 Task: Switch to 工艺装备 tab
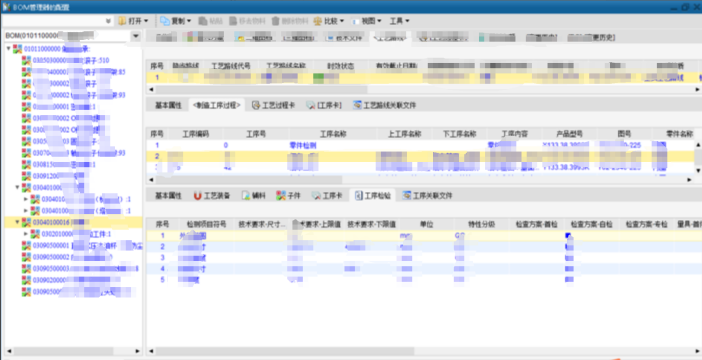click(x=212, y=196)
